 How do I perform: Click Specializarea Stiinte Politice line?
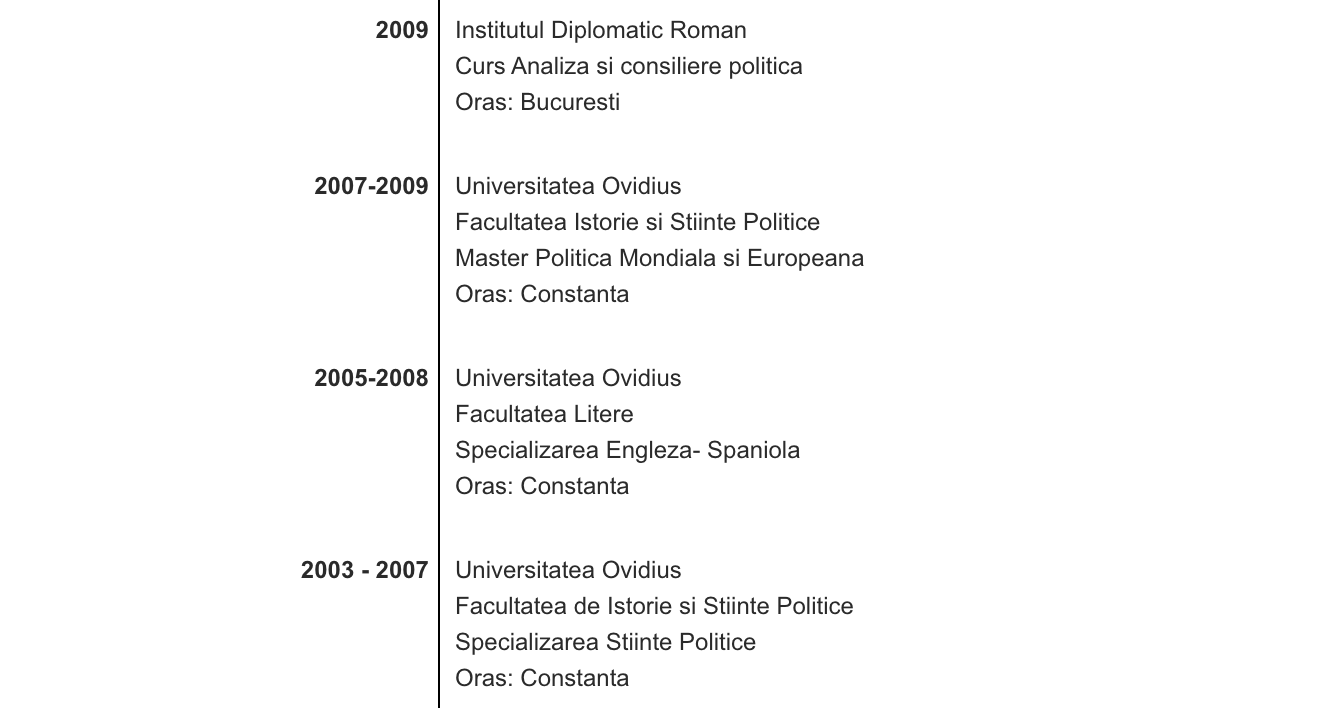(x=606, y=642)
